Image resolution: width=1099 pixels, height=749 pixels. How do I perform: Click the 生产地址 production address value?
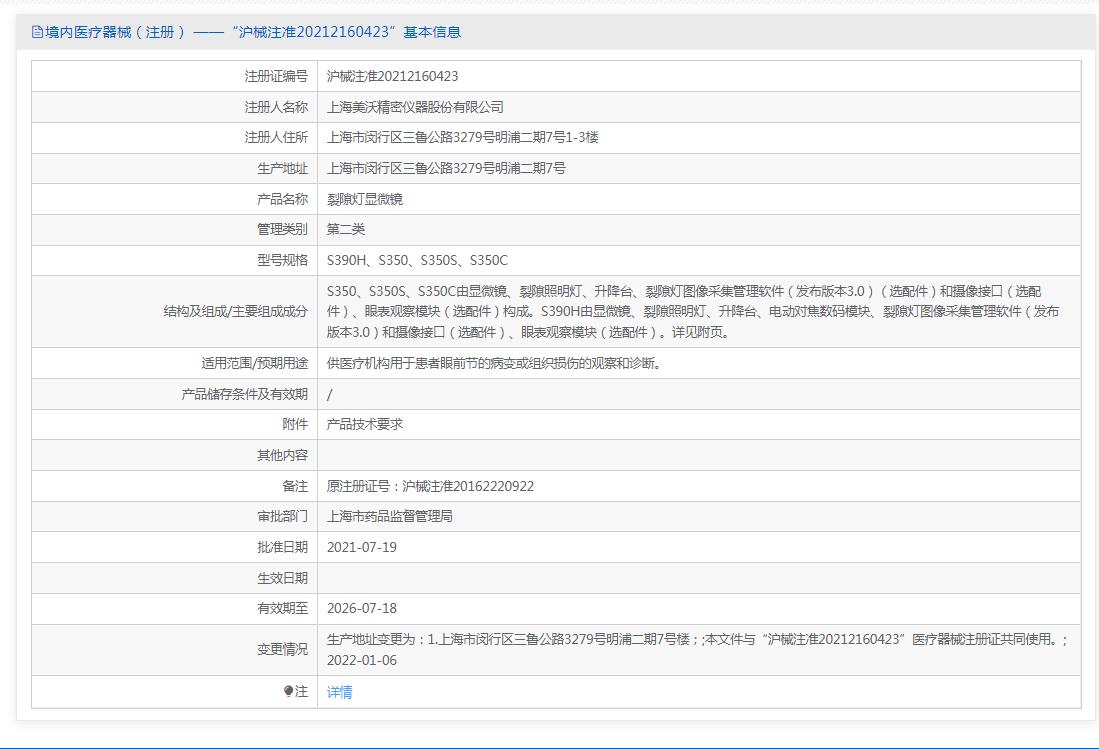pyautogui.click(x=446, y=168)
